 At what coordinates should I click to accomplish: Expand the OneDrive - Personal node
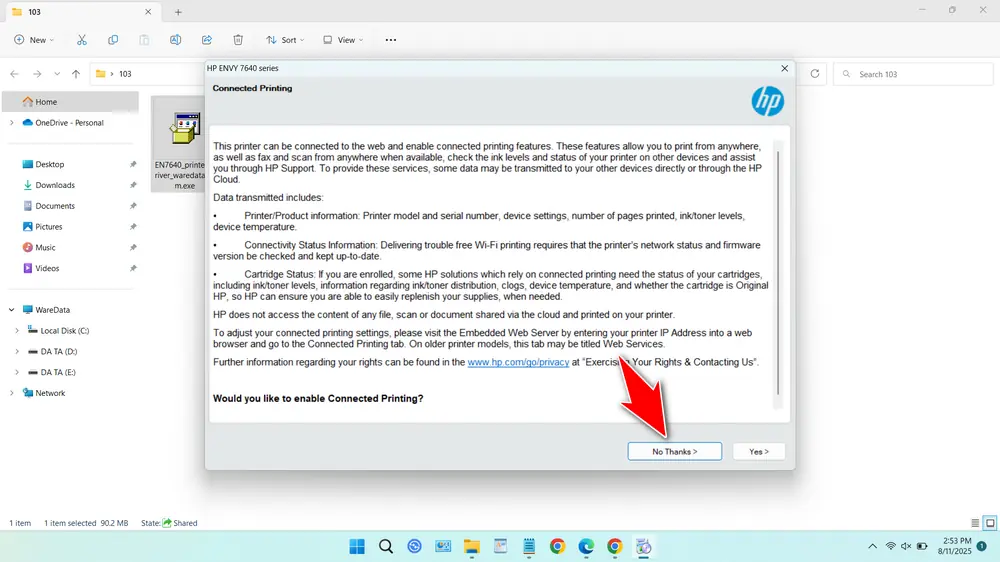click(x=11, y=122)
